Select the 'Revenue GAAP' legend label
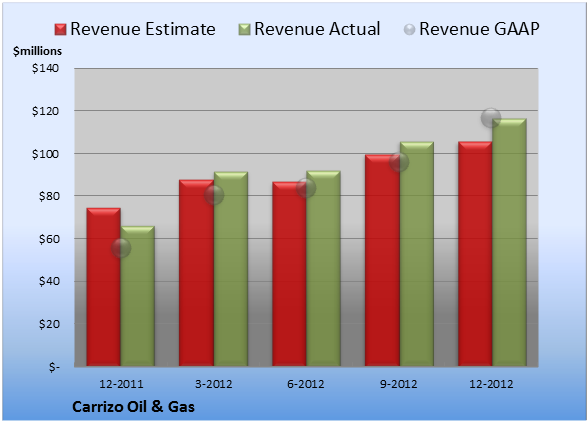 [x=479, y=29]
